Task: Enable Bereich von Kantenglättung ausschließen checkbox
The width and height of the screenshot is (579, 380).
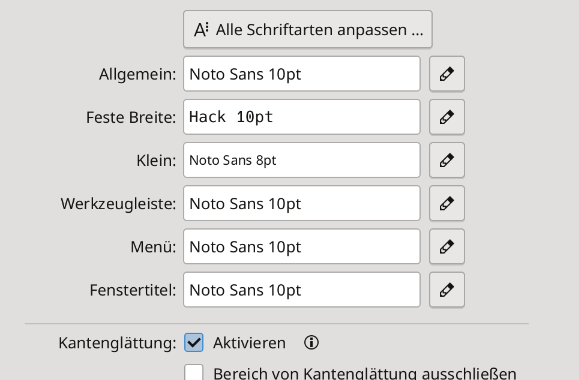Action: tap(194, 372)
